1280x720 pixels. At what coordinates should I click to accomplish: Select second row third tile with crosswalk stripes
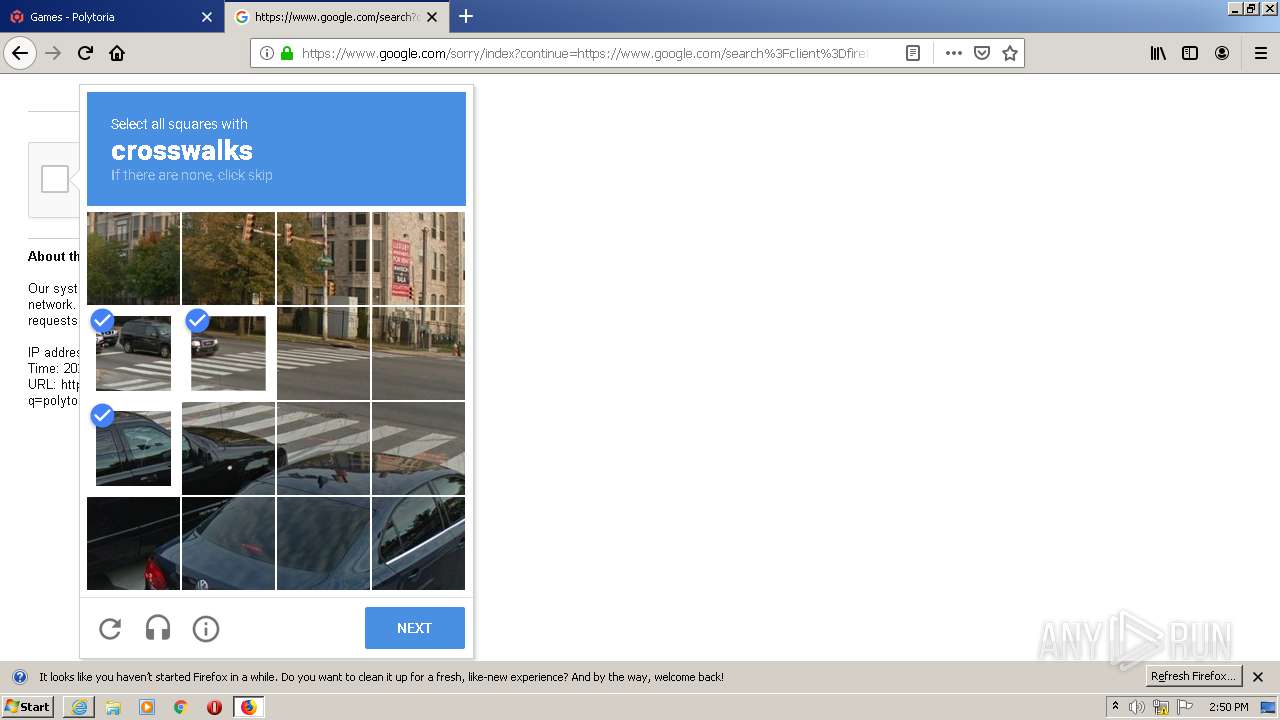[x=323, y=353]
